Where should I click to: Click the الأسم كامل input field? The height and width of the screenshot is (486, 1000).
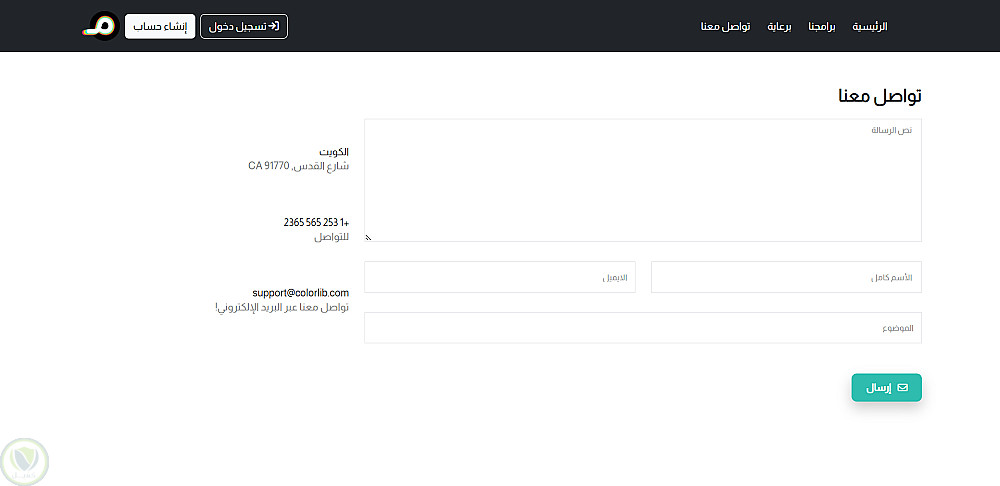pos(786,277)
